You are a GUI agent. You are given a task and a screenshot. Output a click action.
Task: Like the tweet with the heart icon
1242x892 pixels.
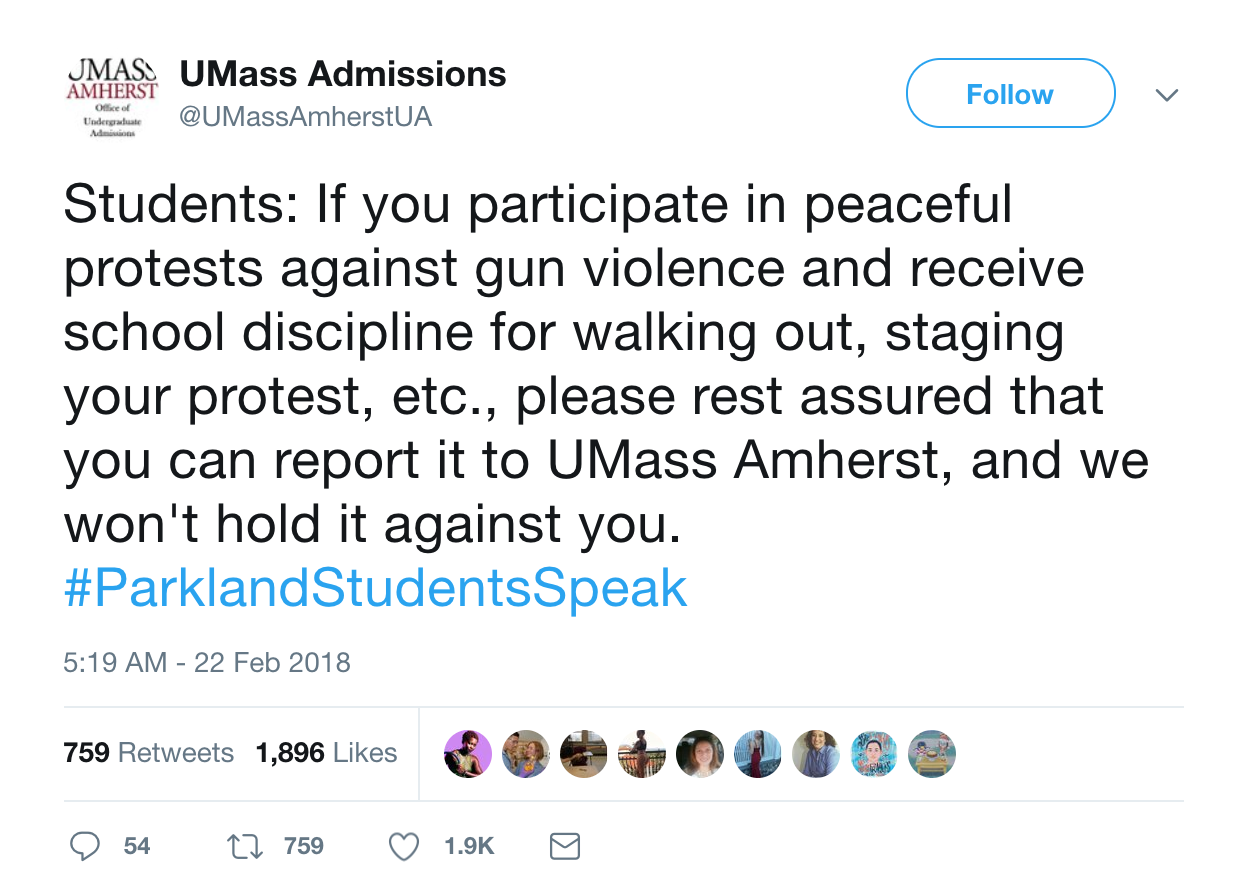[x=403, y=847]
